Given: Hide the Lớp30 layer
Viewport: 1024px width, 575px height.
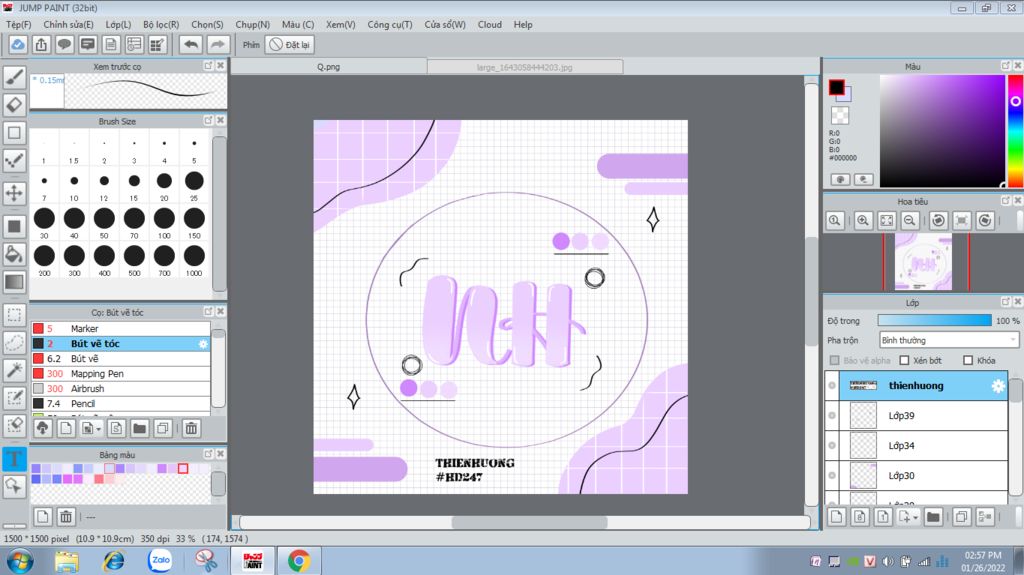Looking at the screenshot, I should coord(832,476).
